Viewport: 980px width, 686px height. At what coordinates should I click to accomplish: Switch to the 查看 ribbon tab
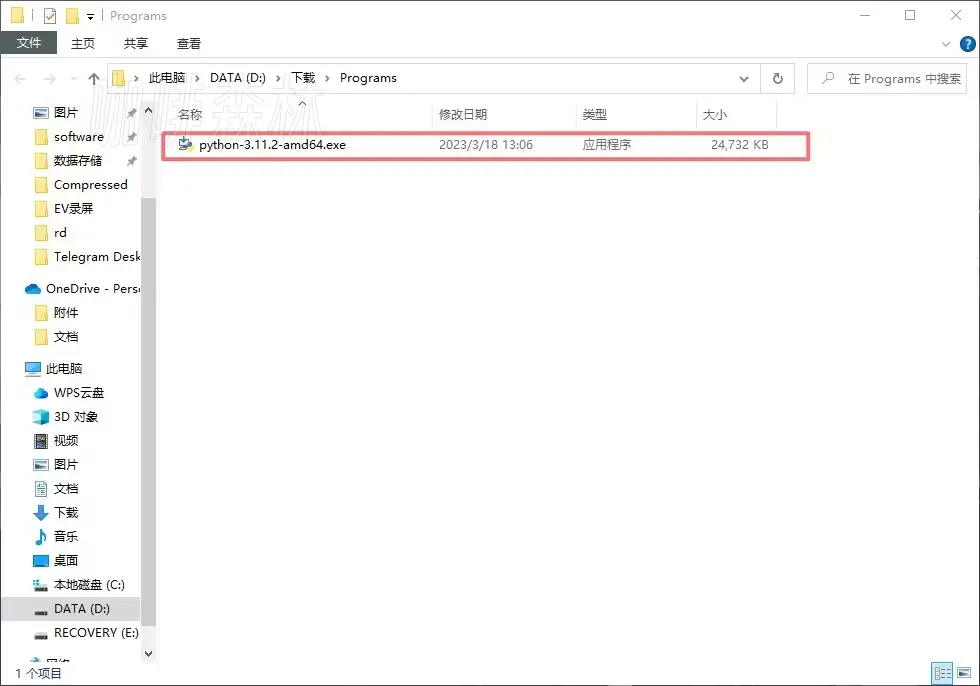tap(189, 43)
